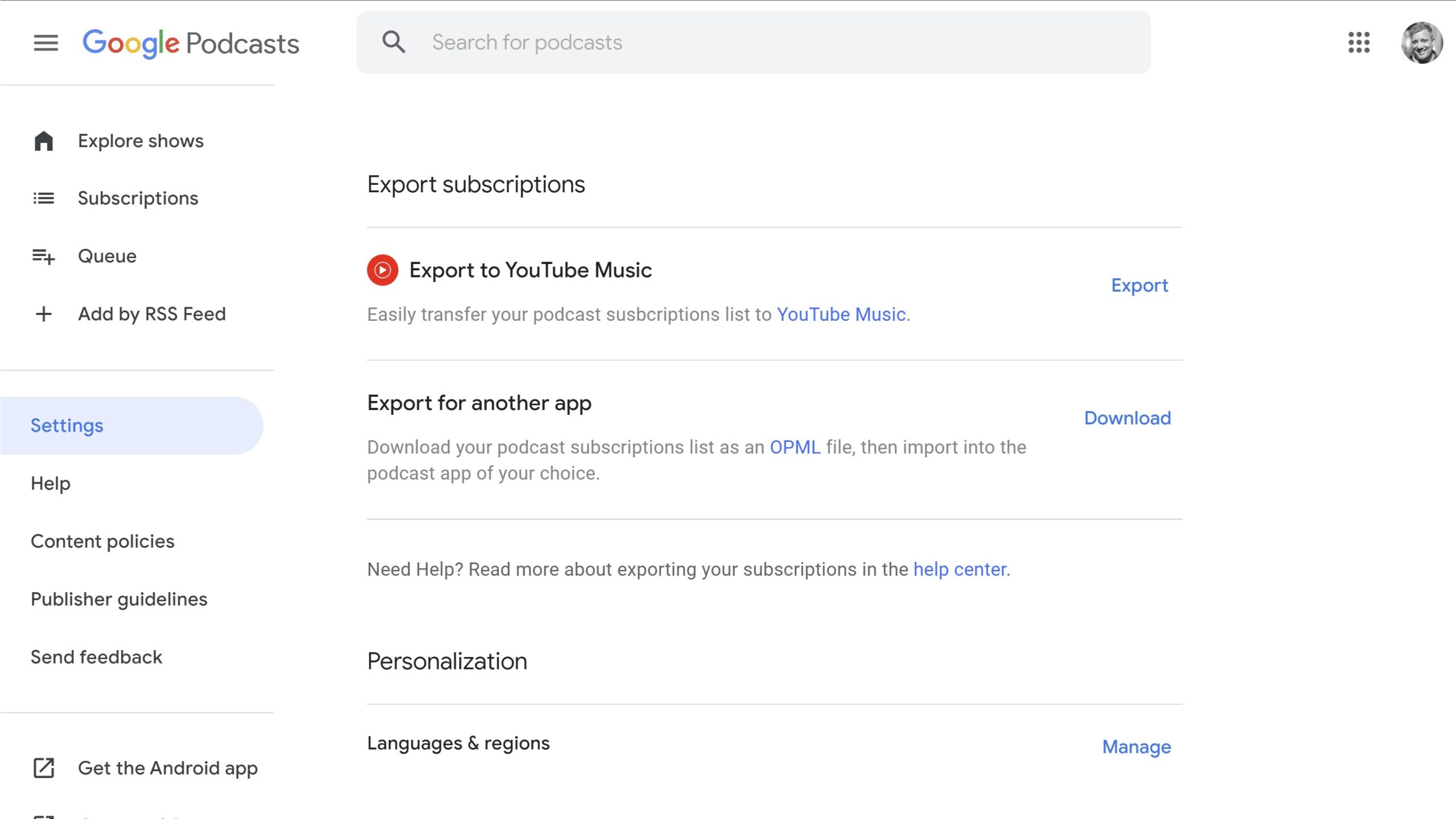Click the Languages & regions label

(x=458, y=743)
